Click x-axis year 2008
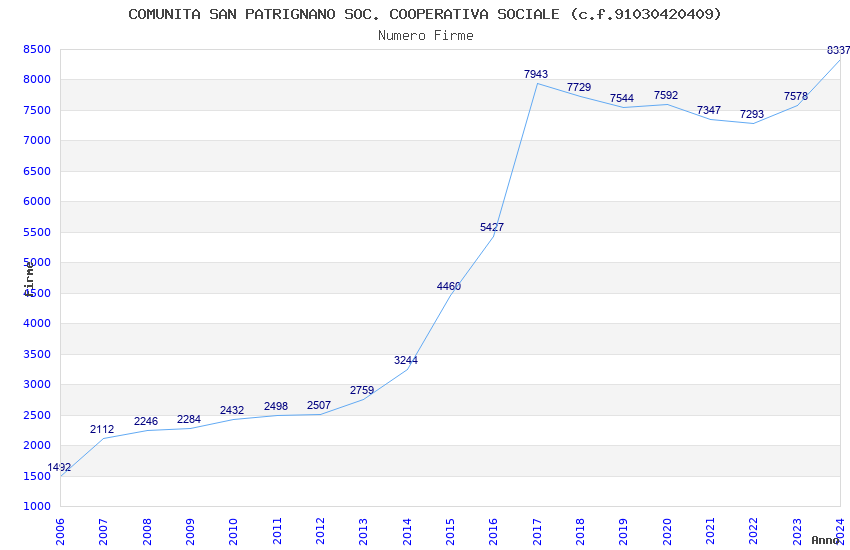Viewport: 850px width, 550px height. pos(147,531)
